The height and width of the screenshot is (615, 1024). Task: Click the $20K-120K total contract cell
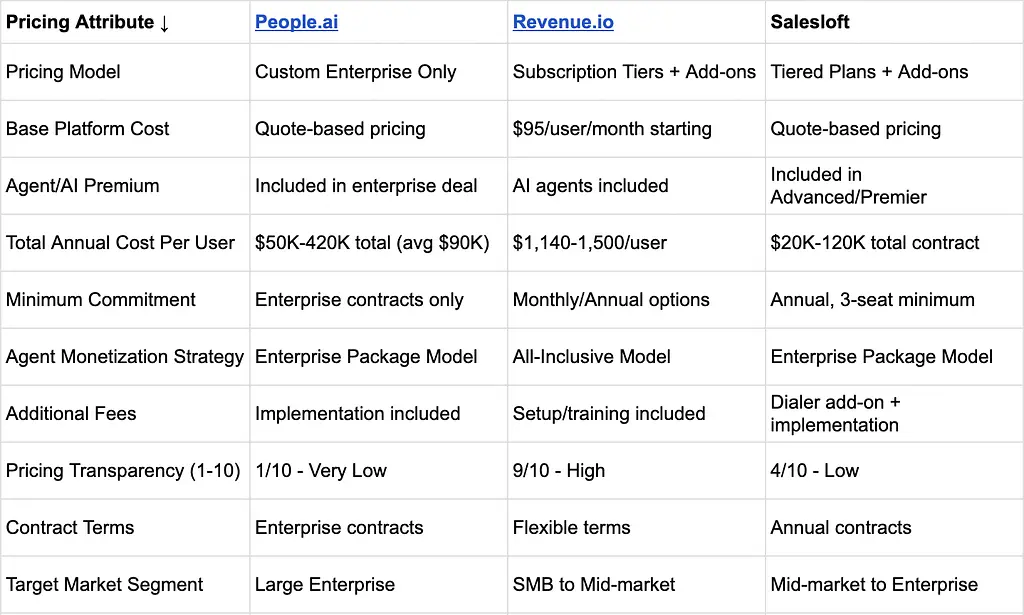click(875, 243)
